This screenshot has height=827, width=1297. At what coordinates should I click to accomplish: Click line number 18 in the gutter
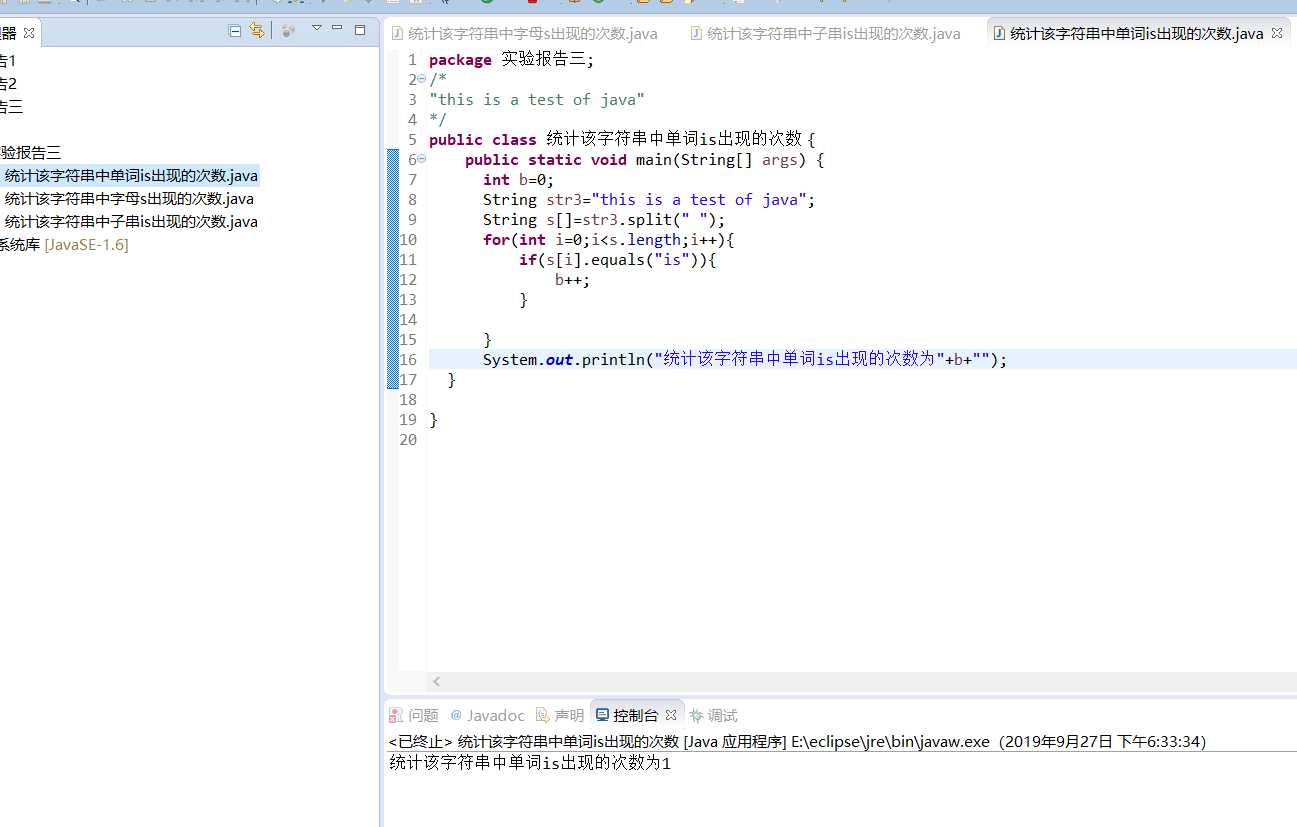(x=408, y=400)
